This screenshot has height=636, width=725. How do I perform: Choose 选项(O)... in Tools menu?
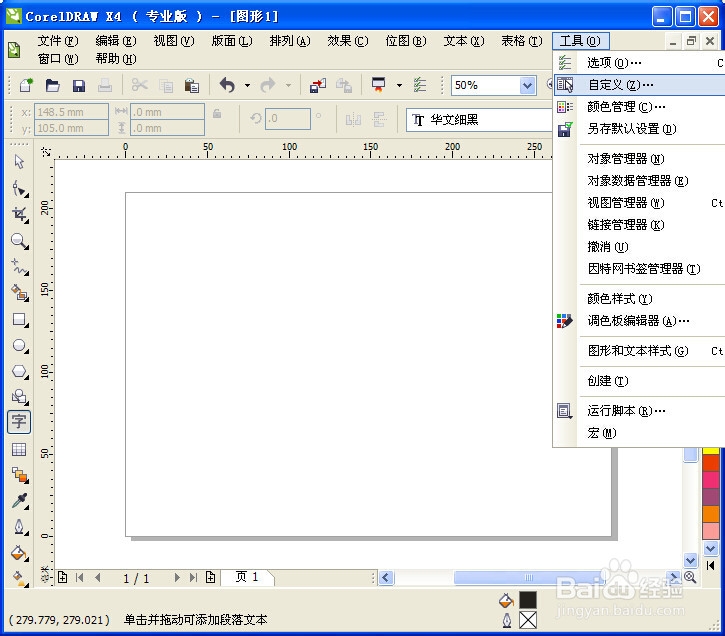(639, 62)
